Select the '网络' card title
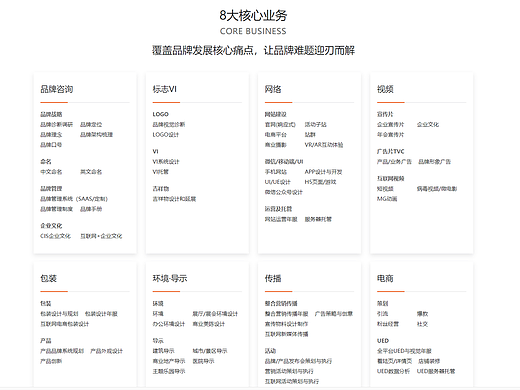This screenshot has height=390, width=520. tap(273, 89)
